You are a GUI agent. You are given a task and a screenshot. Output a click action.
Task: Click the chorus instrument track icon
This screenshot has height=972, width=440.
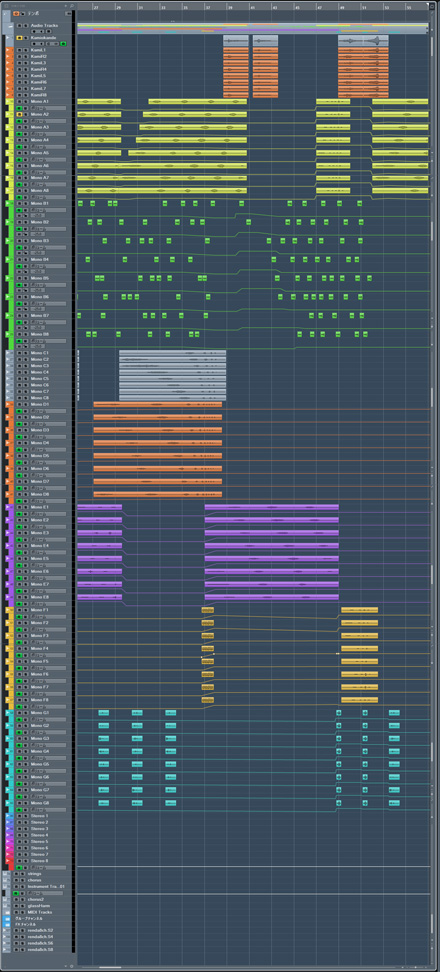(7, 880)
